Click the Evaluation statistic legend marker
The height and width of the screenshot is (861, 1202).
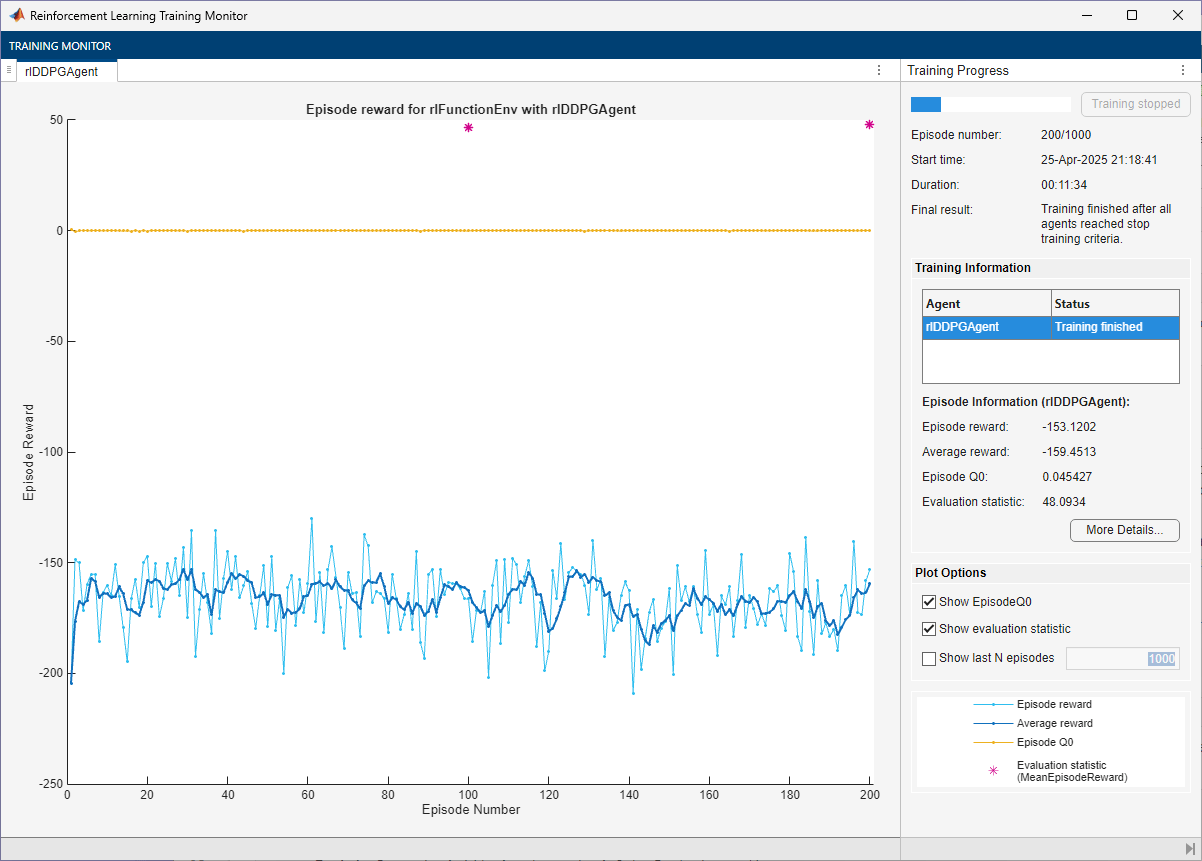[993, 770]
